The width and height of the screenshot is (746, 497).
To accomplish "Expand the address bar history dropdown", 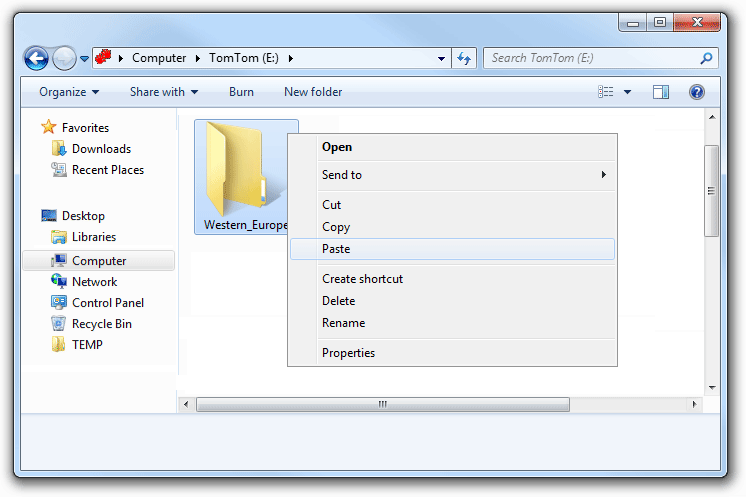I will click(x=442, y=58).
